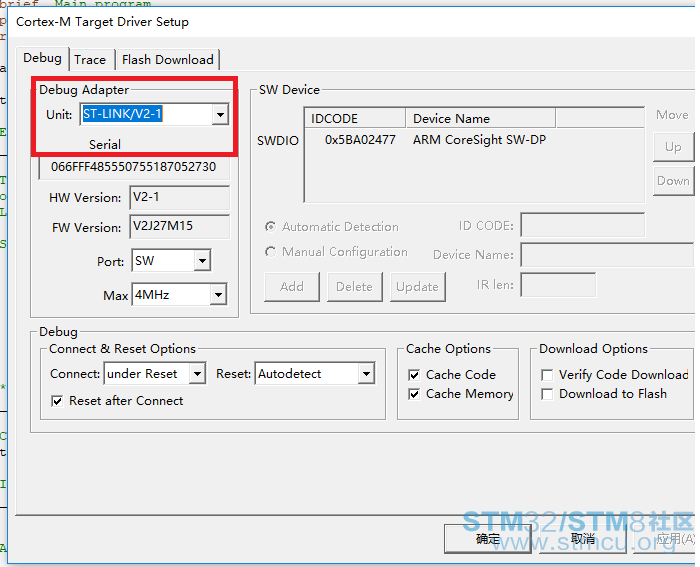Enable Download to Flash
Screen dimensions: 700x567
[547, 394]
